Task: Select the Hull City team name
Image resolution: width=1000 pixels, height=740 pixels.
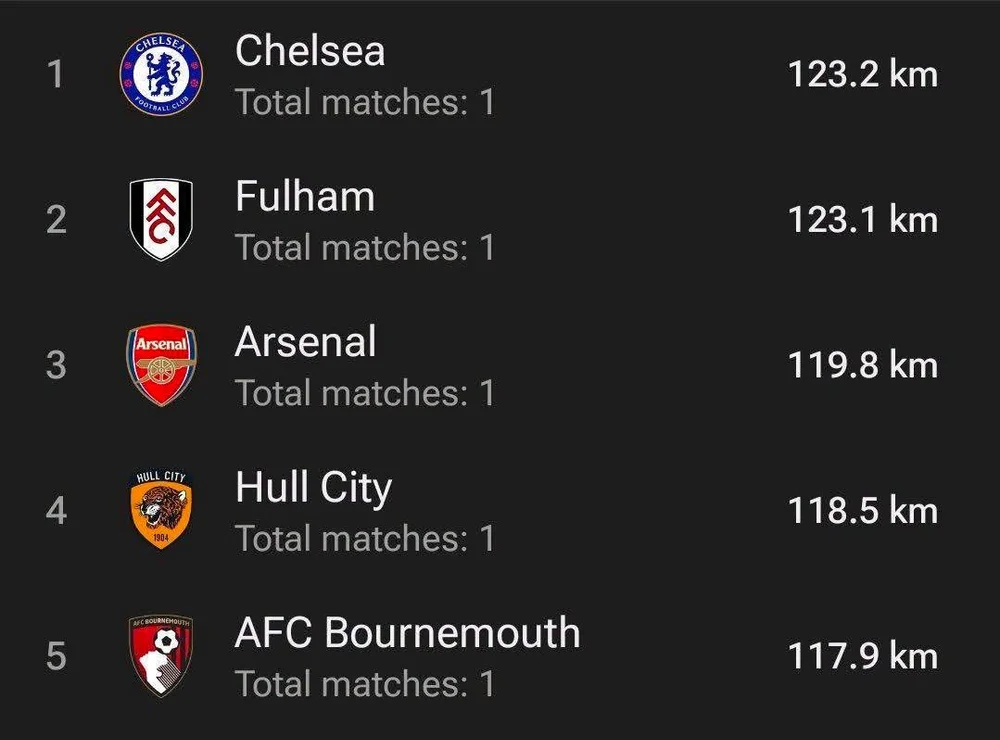Action: coord(313,488)
